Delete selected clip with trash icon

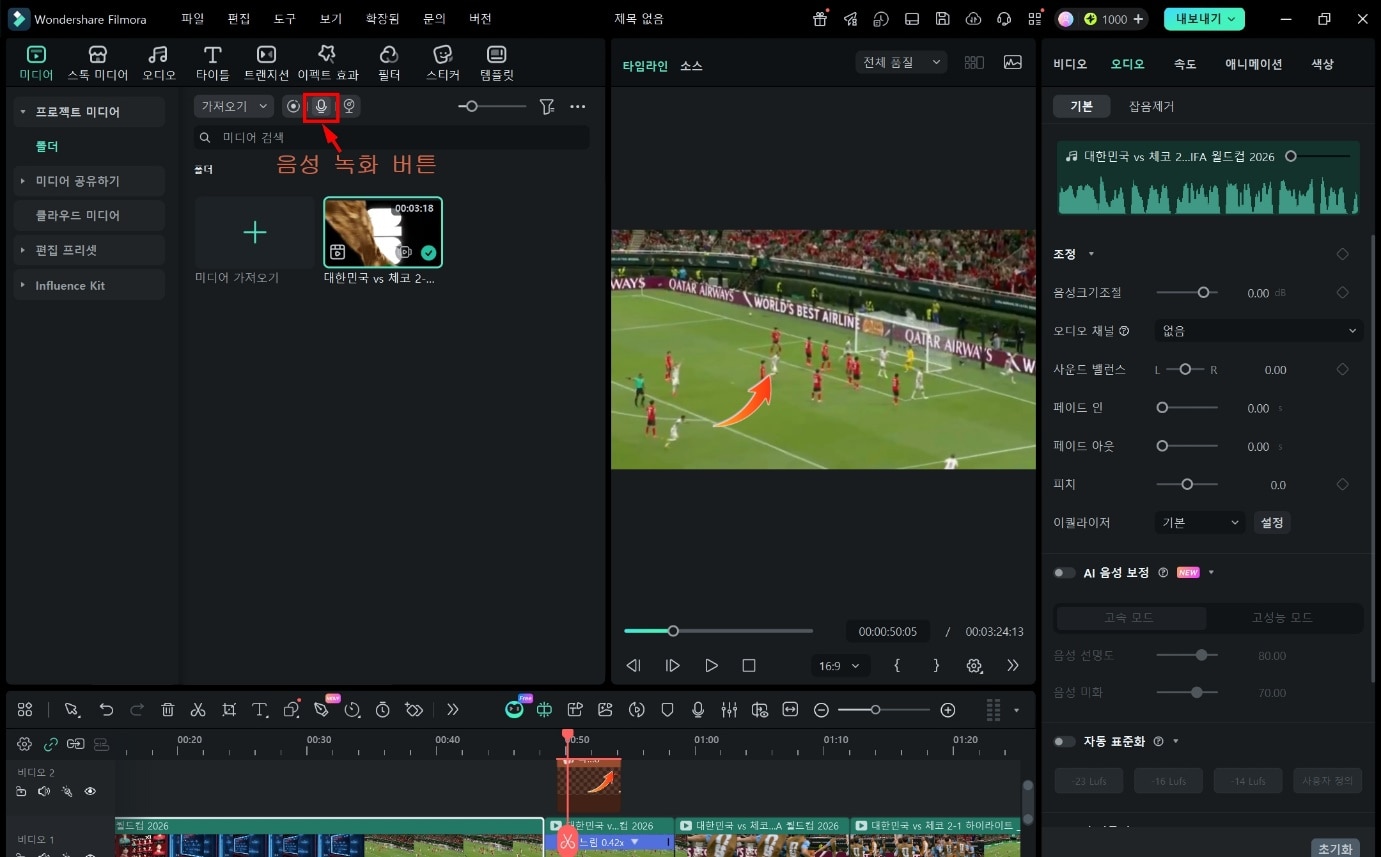(x=168, y=710)
